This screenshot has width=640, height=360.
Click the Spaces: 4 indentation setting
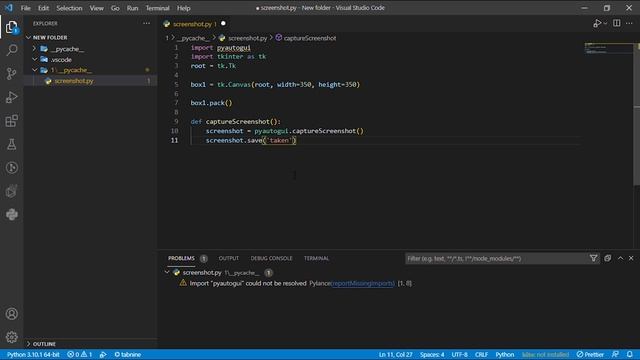(x=432, y=355)
